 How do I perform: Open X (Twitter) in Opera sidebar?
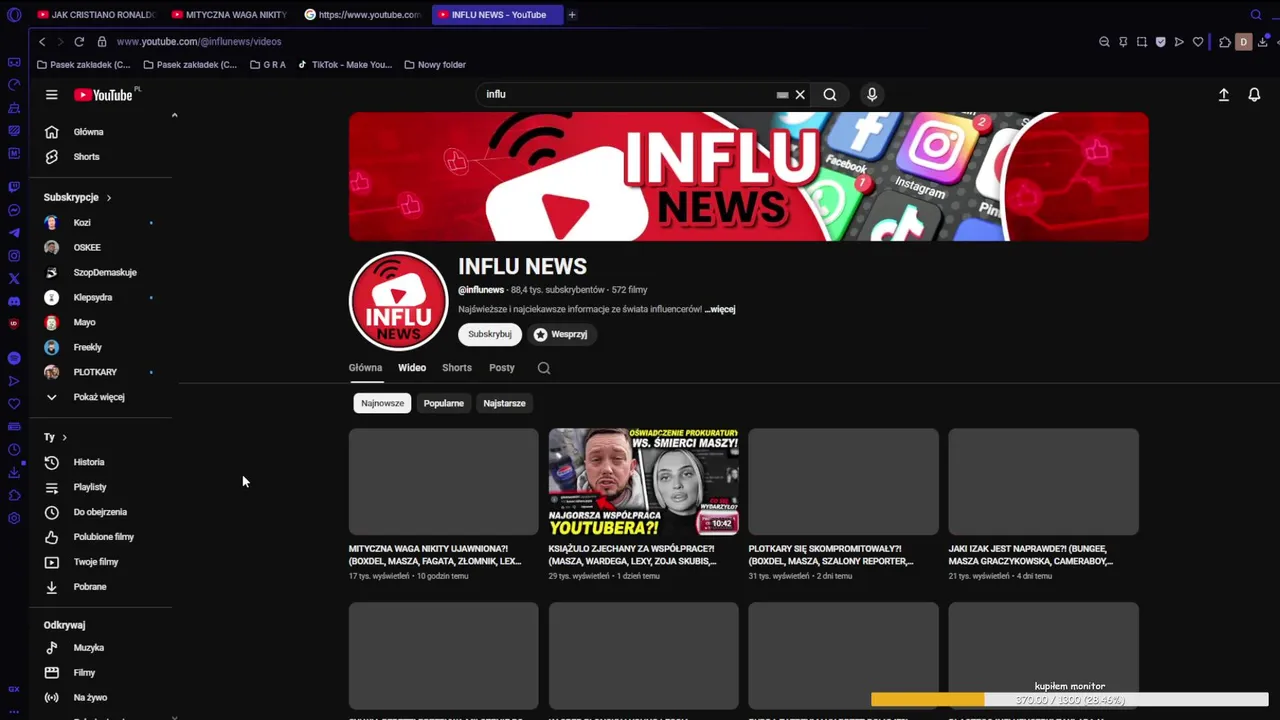14,279
